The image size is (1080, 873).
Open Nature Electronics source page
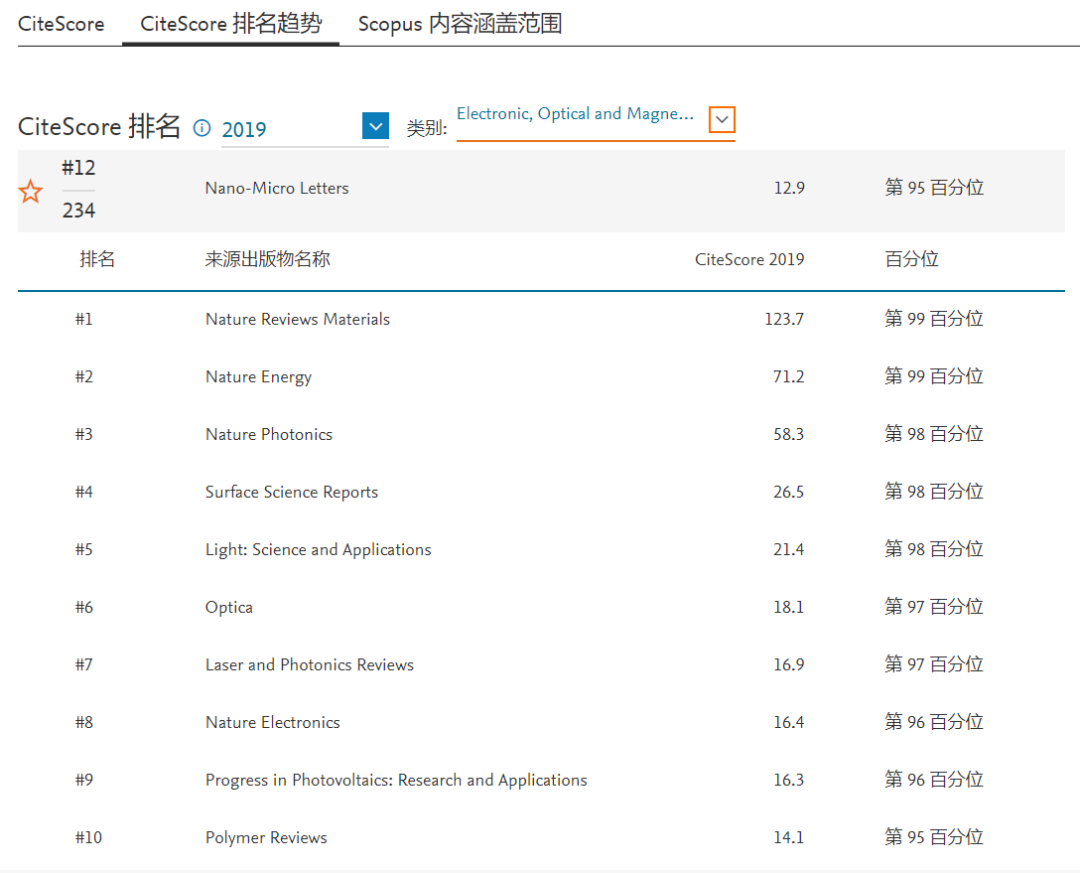(x=273, y=722)
